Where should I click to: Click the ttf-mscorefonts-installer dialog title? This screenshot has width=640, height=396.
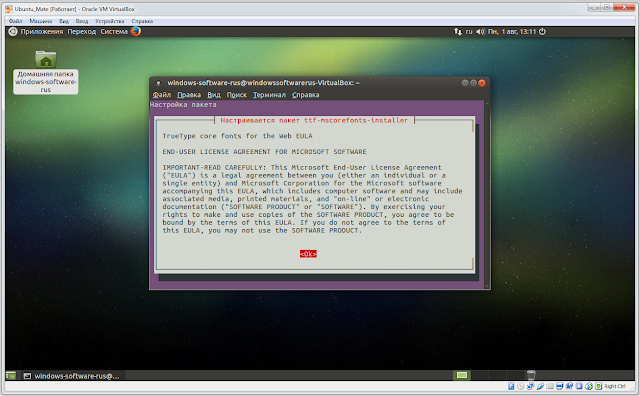314,120
